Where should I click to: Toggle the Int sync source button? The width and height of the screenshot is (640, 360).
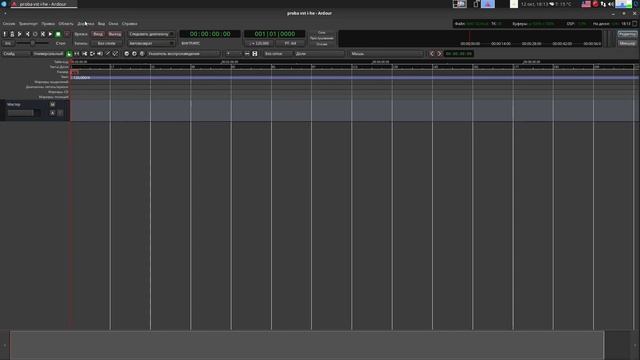point(8,43)
